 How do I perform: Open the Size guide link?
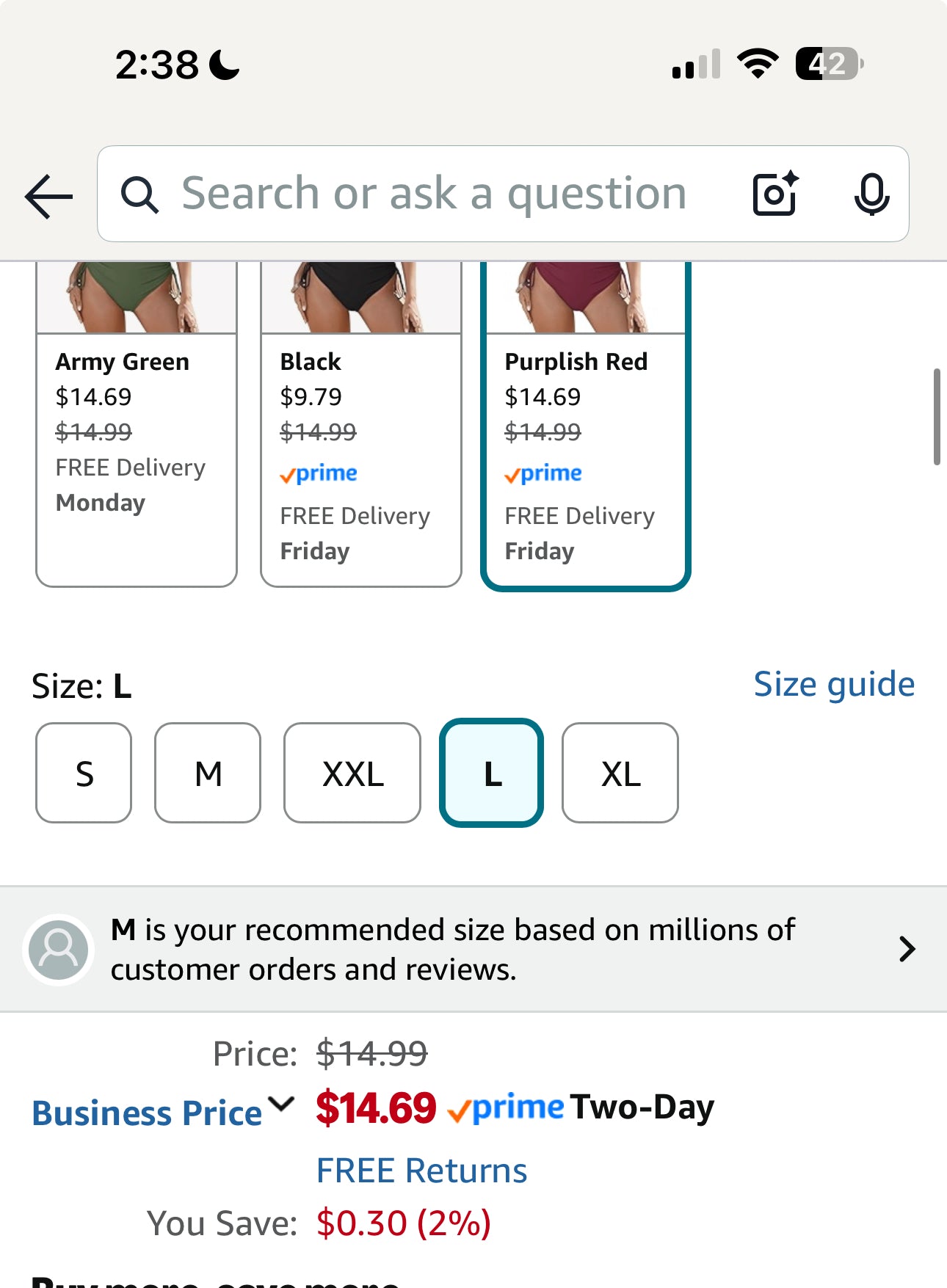(834, 684)
